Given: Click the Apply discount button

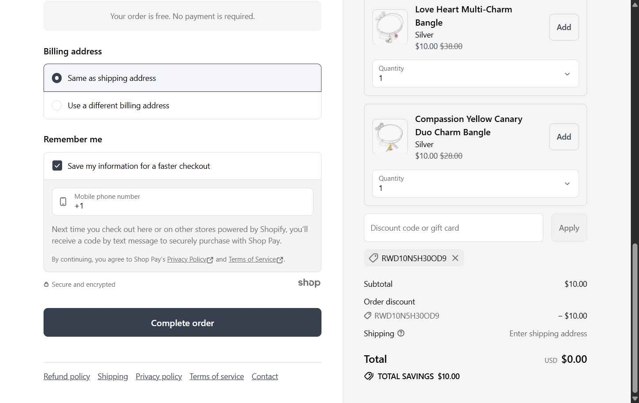Looking at the screenshot, I should (x=569, y=228).
